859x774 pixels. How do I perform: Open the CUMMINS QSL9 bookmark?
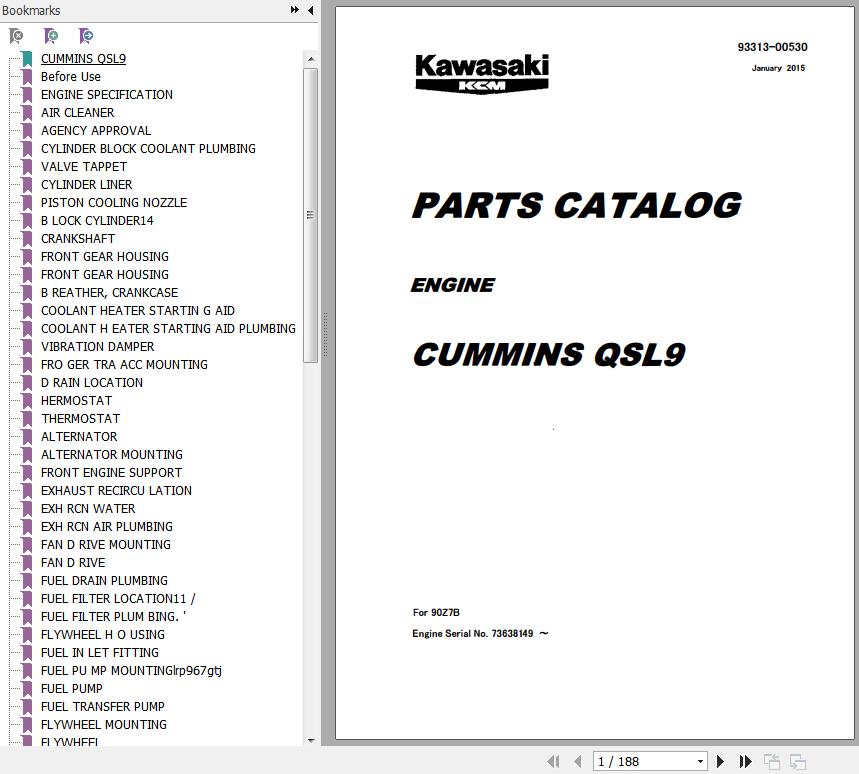(x=83, y=59)
